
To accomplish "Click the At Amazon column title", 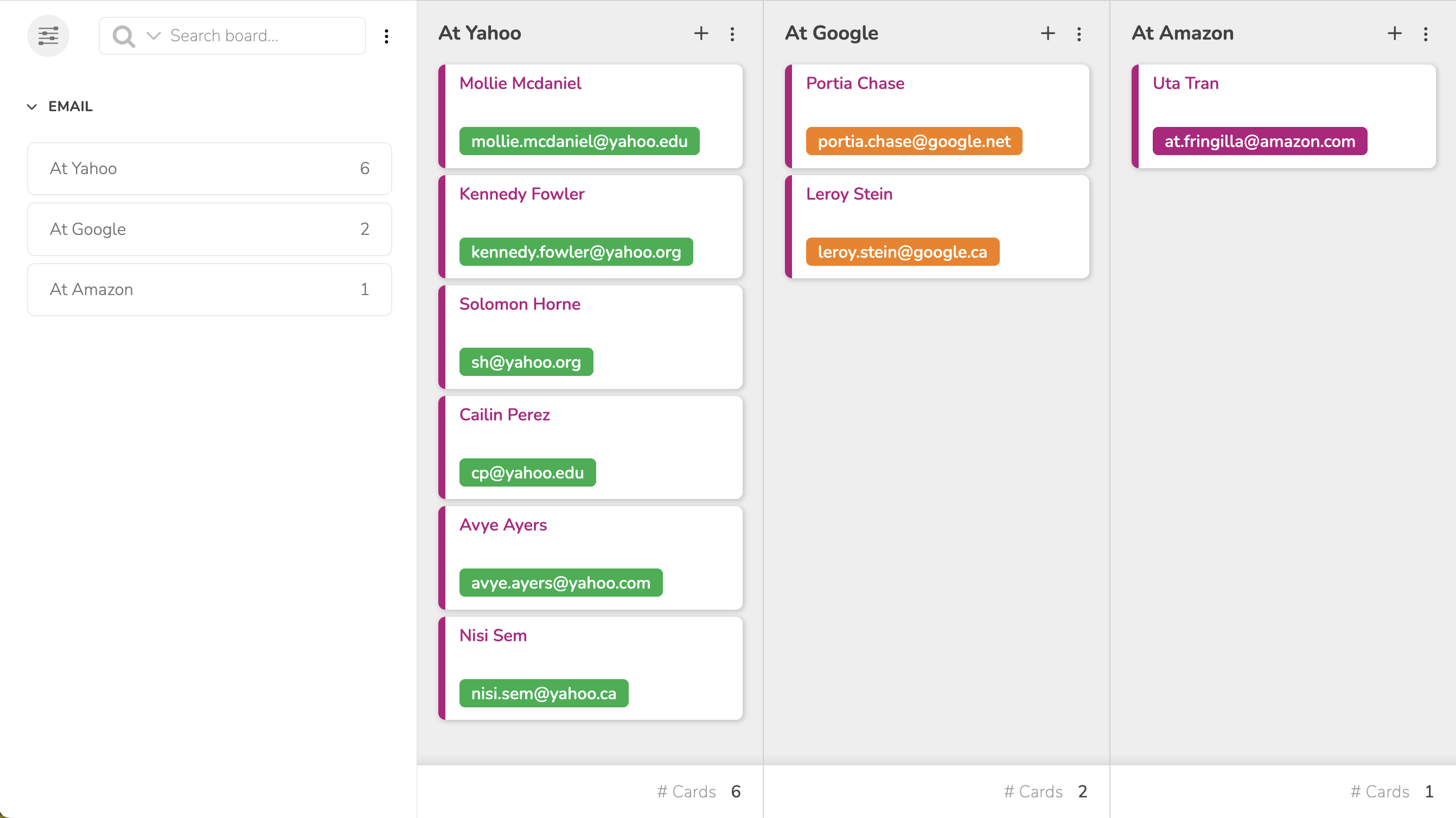I will [1183, 33].
